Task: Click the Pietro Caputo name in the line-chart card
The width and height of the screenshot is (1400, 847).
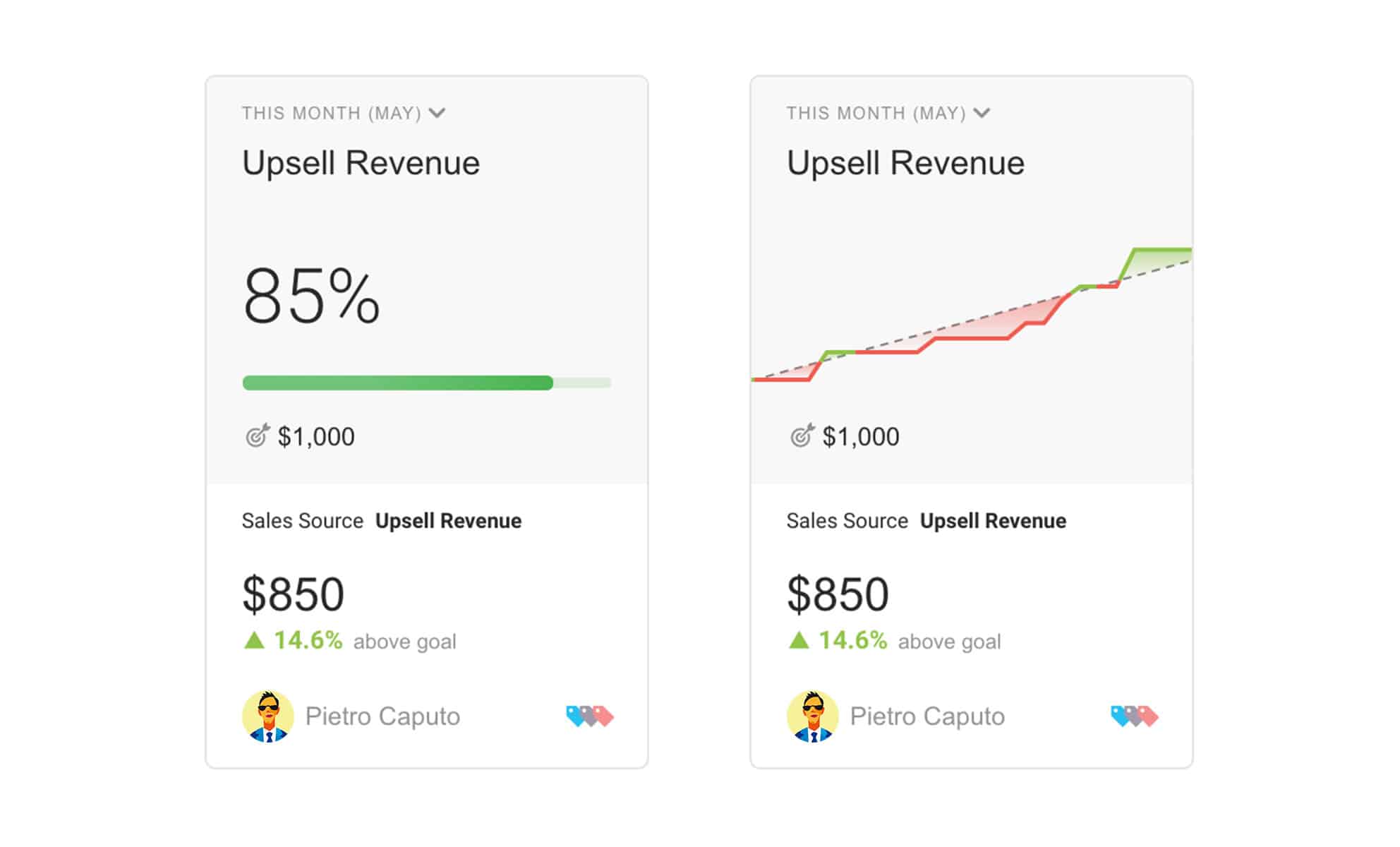Action: (927, 716)
